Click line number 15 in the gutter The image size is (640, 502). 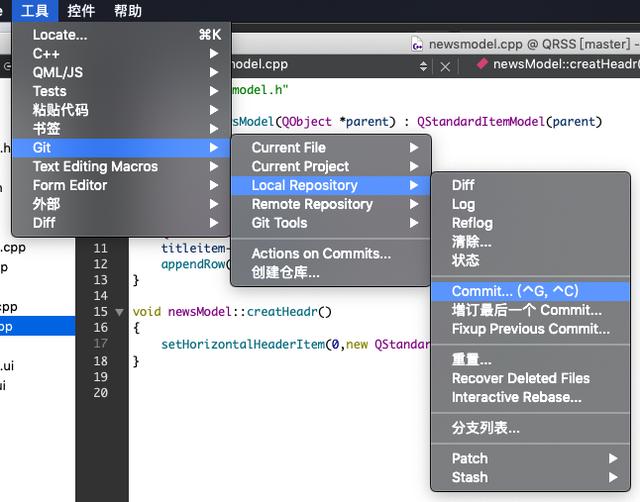coord(100,312)
